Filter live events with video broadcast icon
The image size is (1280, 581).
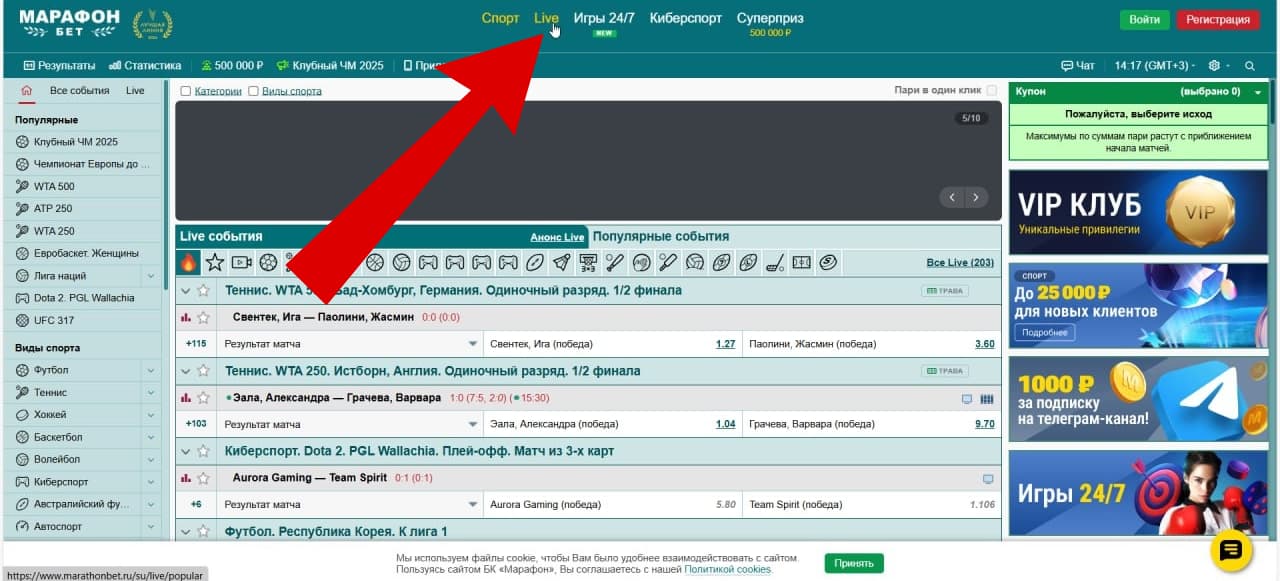241,262
